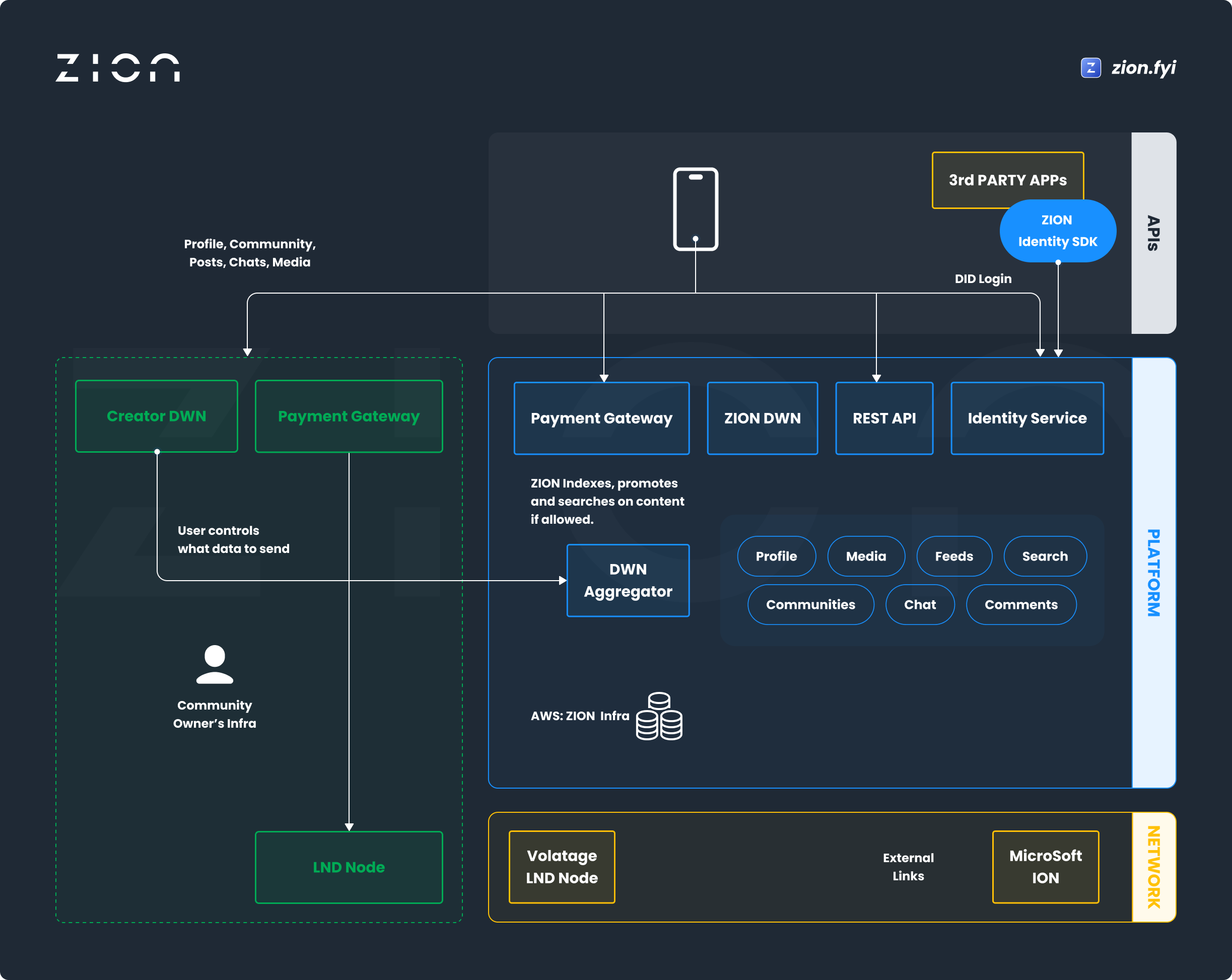Click the AWS: ZION Infra label
1232x980 pixels.
pyautogui.click(x=580, y=716)
